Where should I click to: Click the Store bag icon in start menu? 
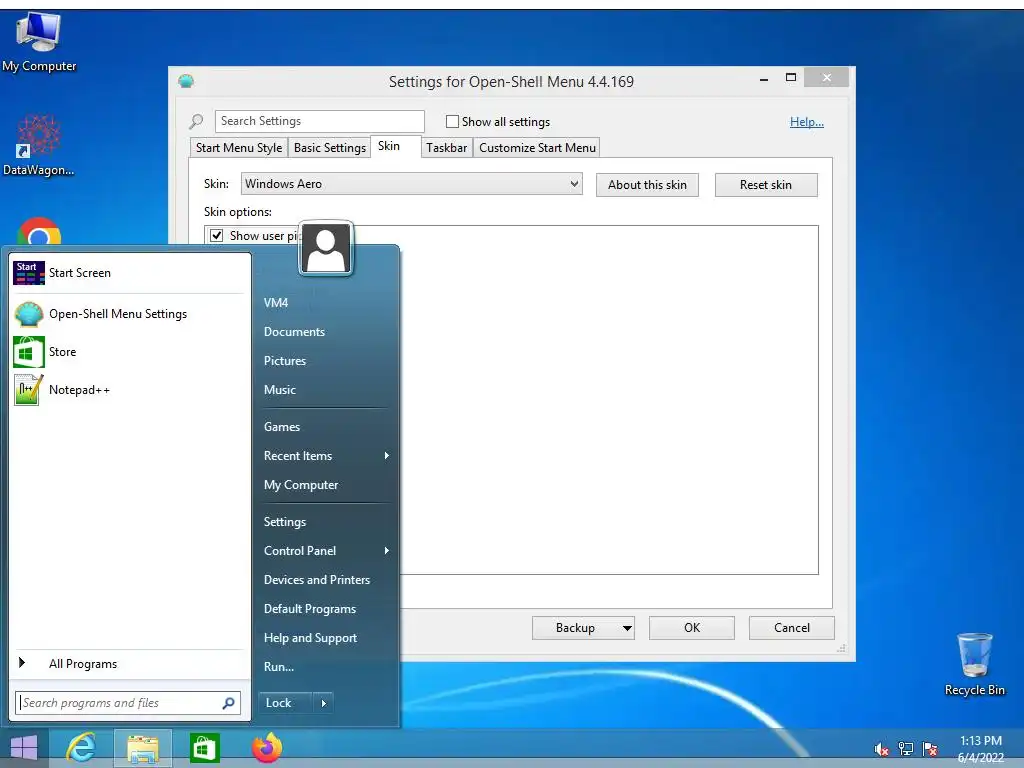tap(29, 352)
